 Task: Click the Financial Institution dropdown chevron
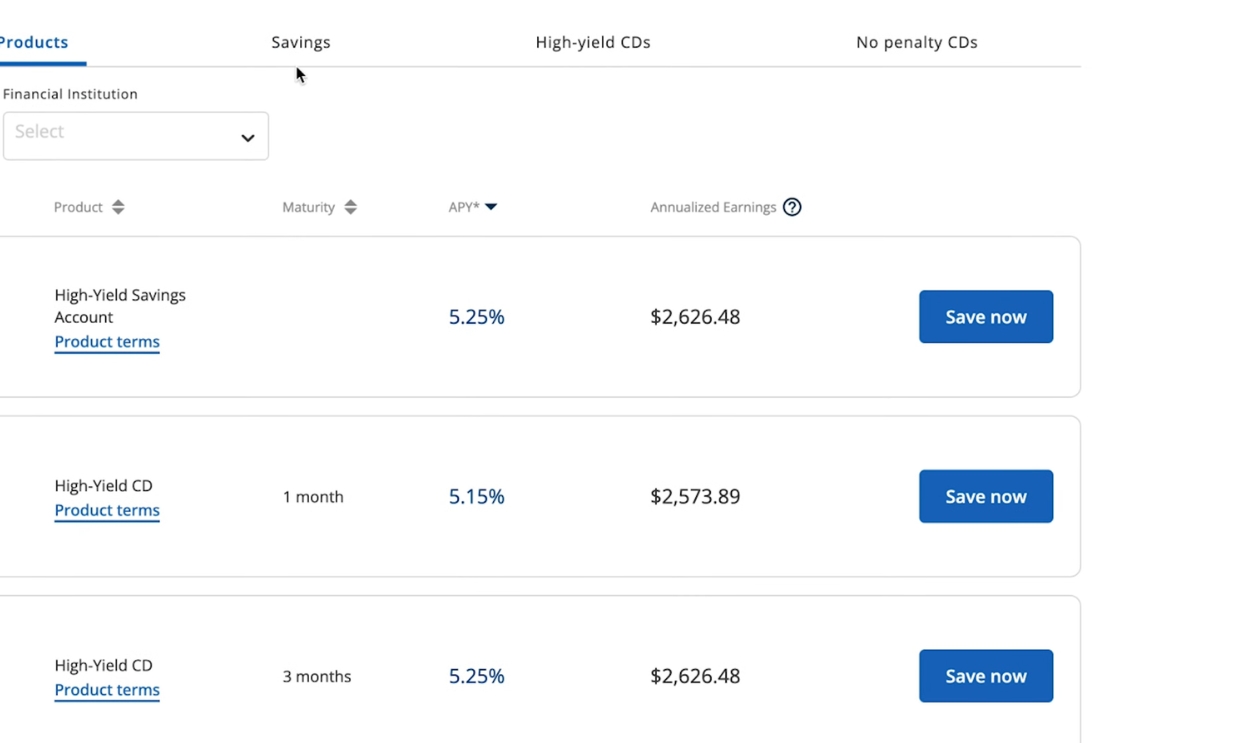[x=247, y=137]
